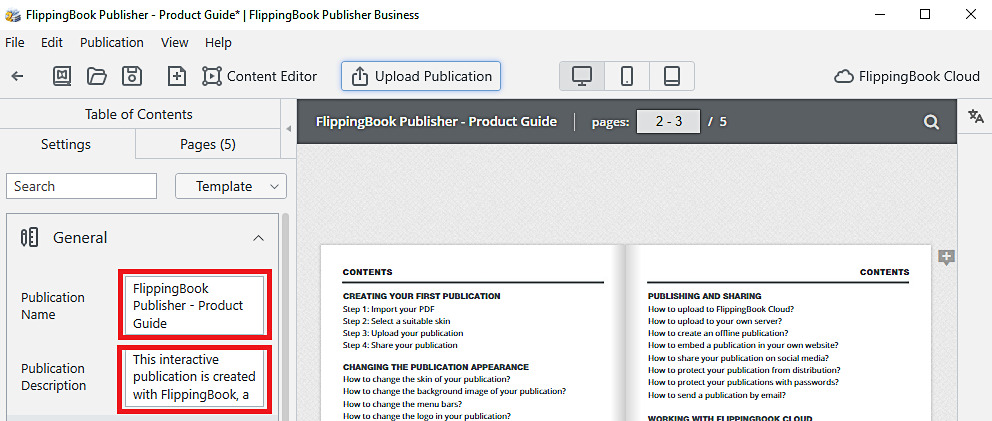
Task: Click the add pages plus icon
Action: [x=177, y=76]
